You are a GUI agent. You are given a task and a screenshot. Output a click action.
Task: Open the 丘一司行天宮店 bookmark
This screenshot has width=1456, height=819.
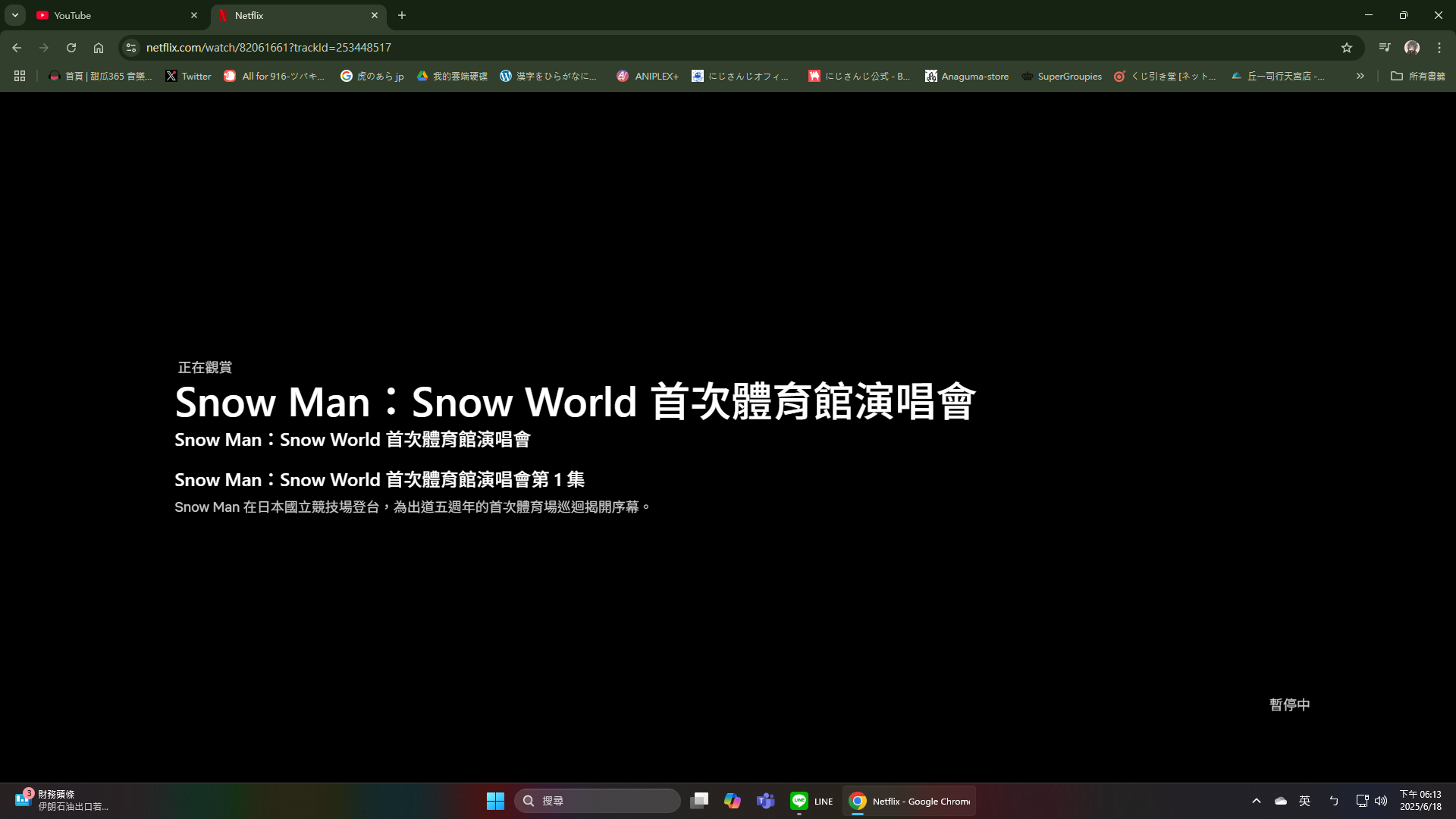[1278, 76]
